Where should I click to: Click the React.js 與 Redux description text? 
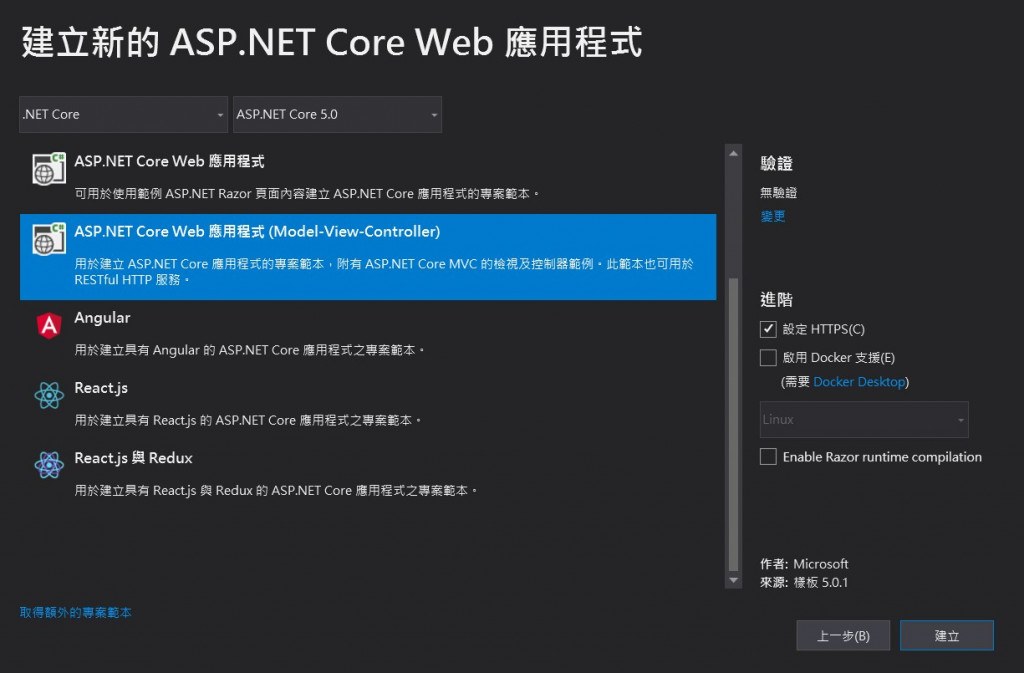coord(276,490)
